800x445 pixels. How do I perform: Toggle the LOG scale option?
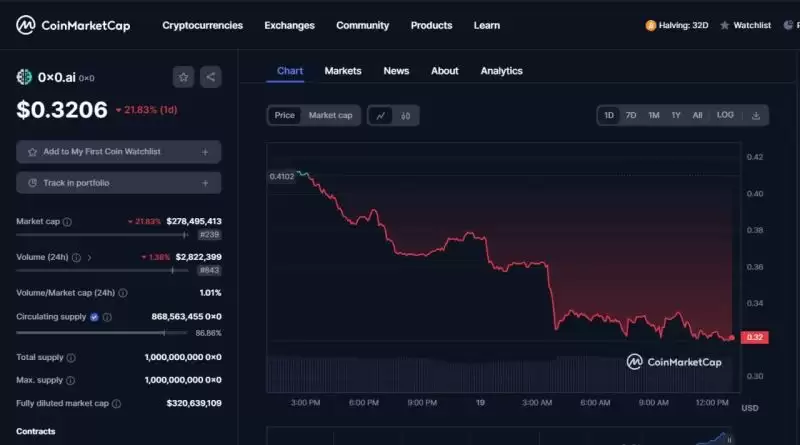725,116
